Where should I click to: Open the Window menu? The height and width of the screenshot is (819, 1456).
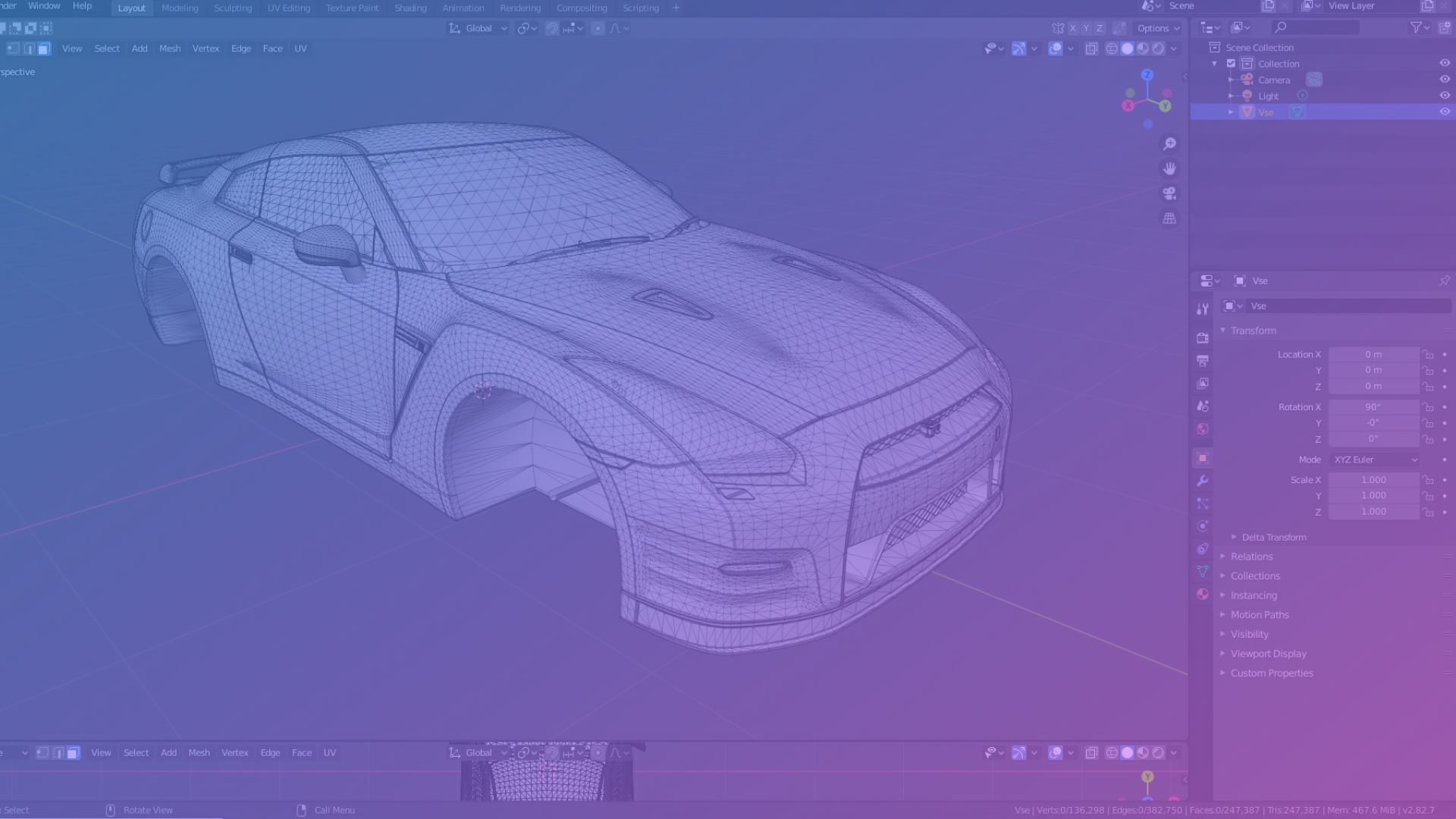(44, 6)
